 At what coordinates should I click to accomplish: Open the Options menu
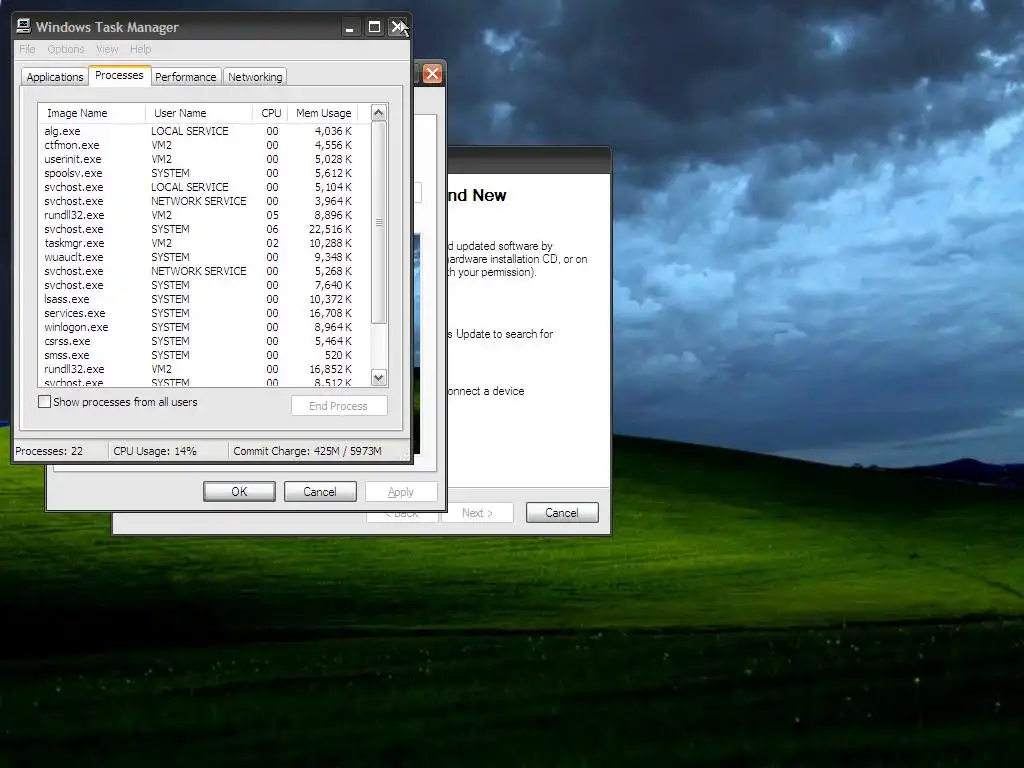pyautogui.click(x=66, y=49)
